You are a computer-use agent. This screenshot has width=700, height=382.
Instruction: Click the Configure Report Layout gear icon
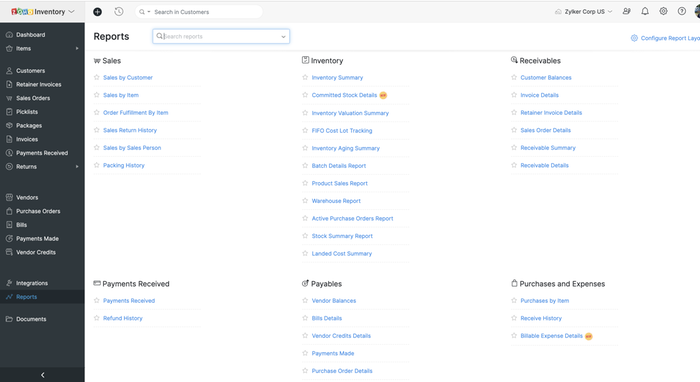pos(634,38)
